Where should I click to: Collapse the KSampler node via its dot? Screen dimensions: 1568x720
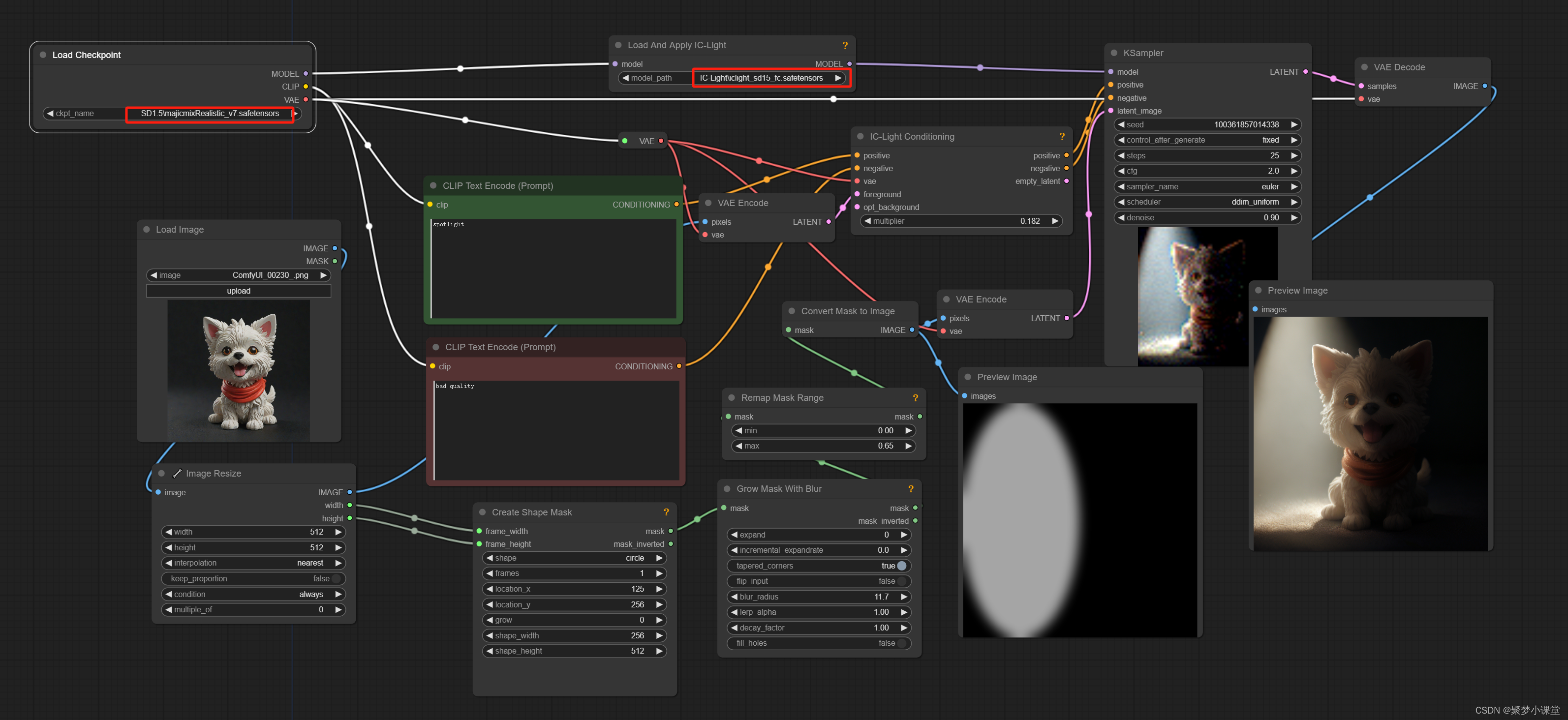coord(1113,53)
